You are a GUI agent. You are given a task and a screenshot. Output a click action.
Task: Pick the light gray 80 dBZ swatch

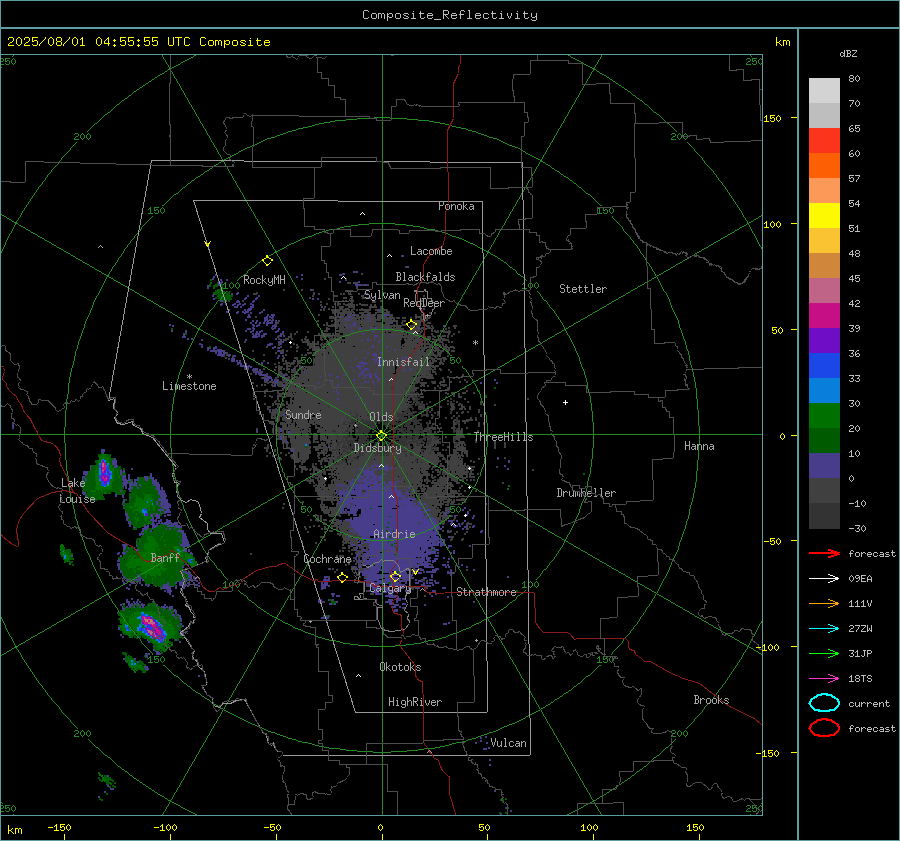click(x=824, y=91)
